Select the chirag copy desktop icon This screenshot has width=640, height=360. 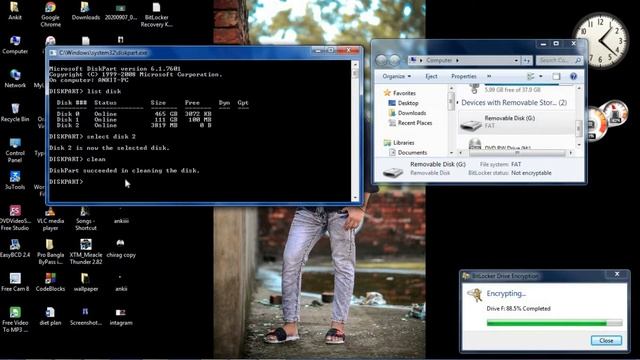pos(121,249)
